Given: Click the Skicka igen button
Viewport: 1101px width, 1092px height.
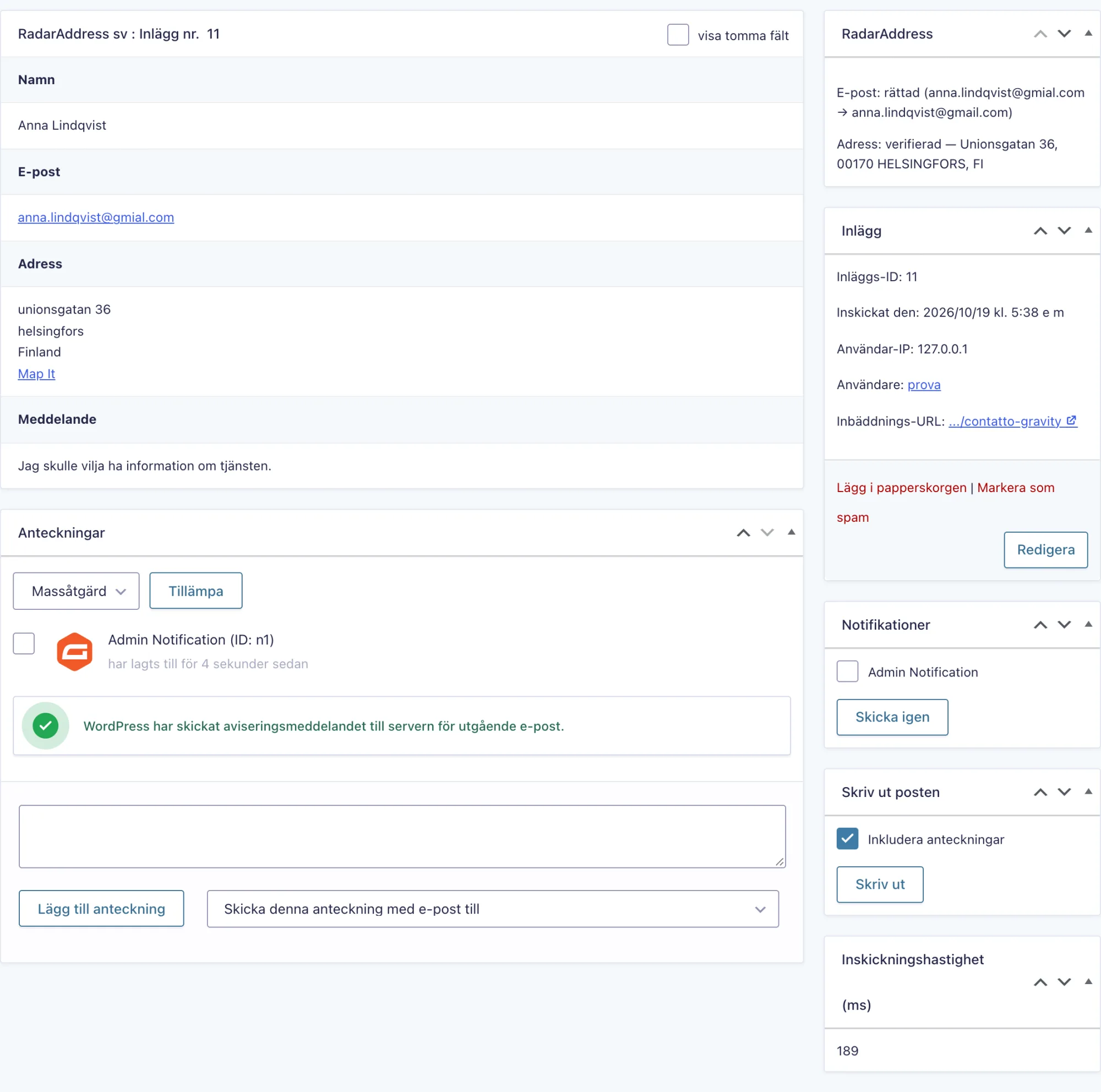Looking at the screenshot, I should [x=892, y=717].
